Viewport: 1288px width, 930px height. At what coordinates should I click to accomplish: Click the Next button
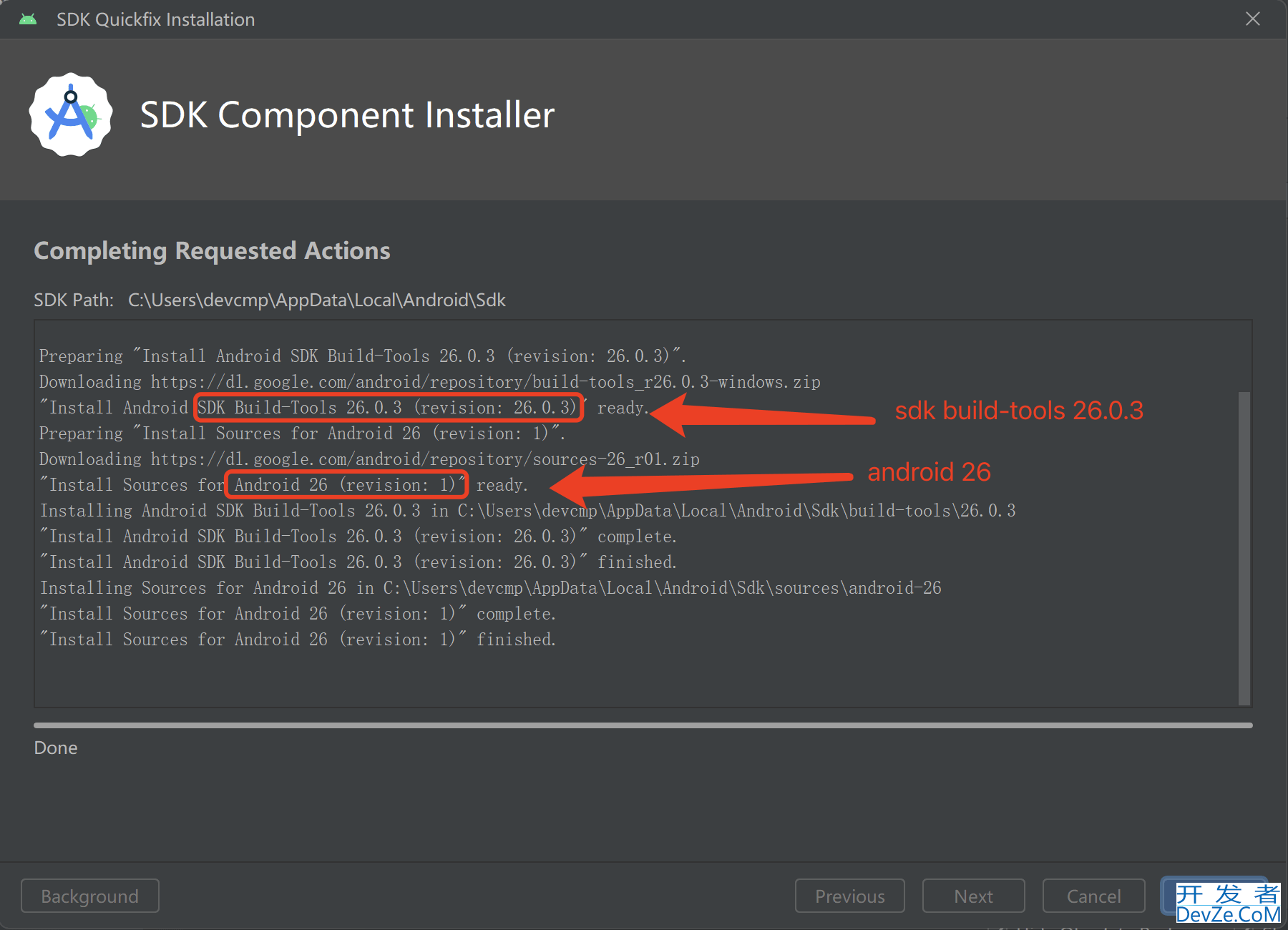973,896
